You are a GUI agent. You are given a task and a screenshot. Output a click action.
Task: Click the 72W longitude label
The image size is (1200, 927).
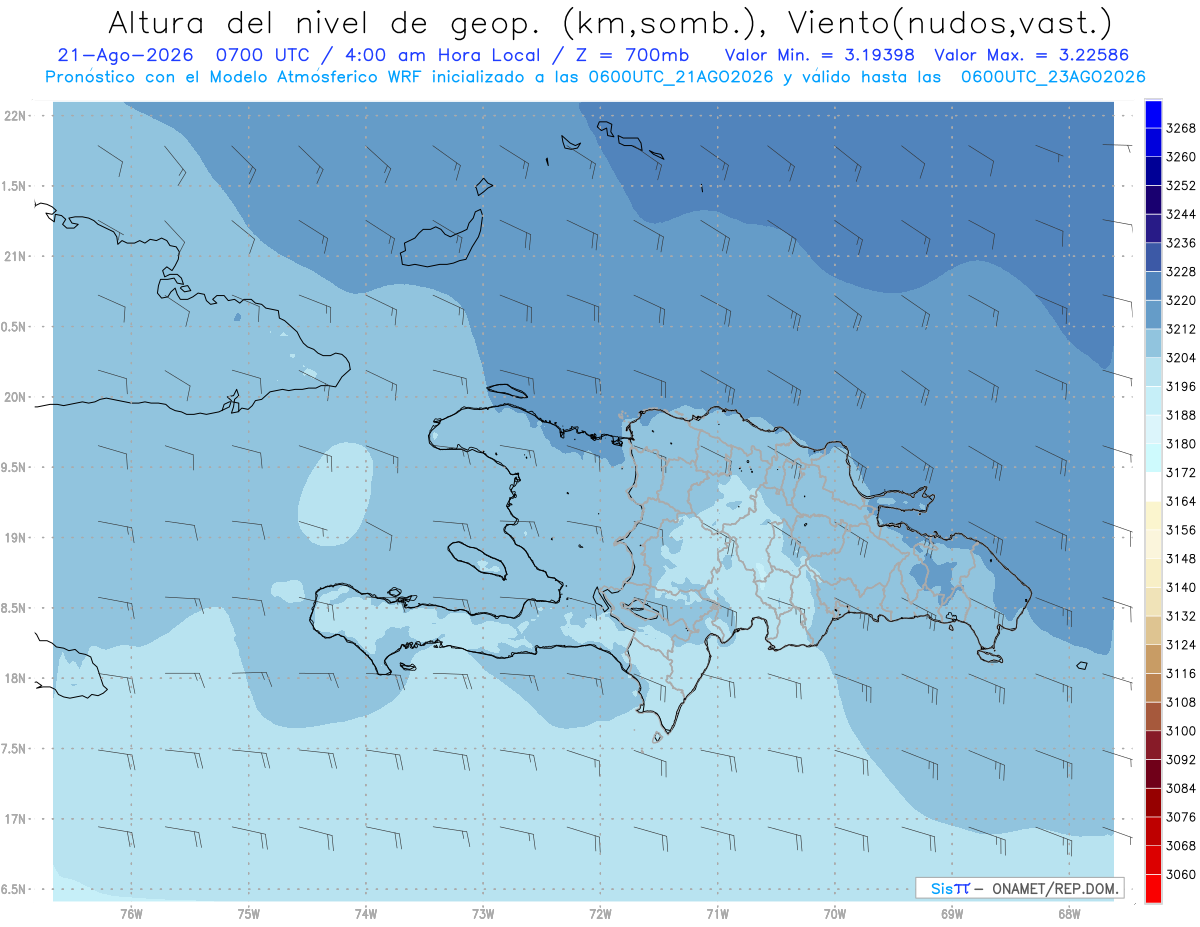point(600,913)
